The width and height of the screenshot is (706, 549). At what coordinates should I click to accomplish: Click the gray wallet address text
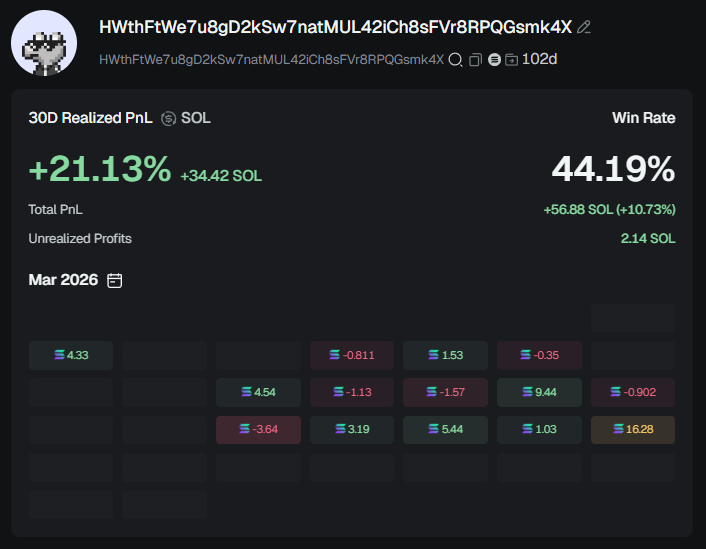pos(272,59)
